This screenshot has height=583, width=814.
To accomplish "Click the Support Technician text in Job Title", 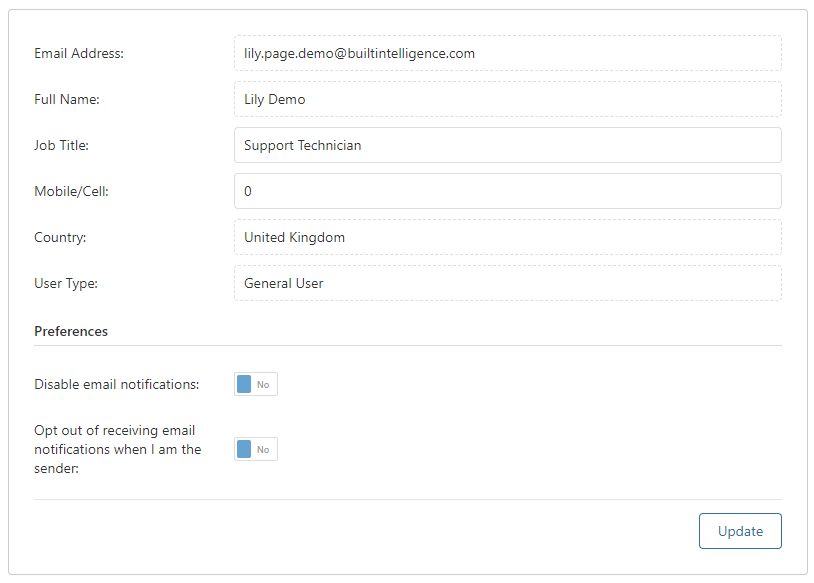I will click(303, 146).
